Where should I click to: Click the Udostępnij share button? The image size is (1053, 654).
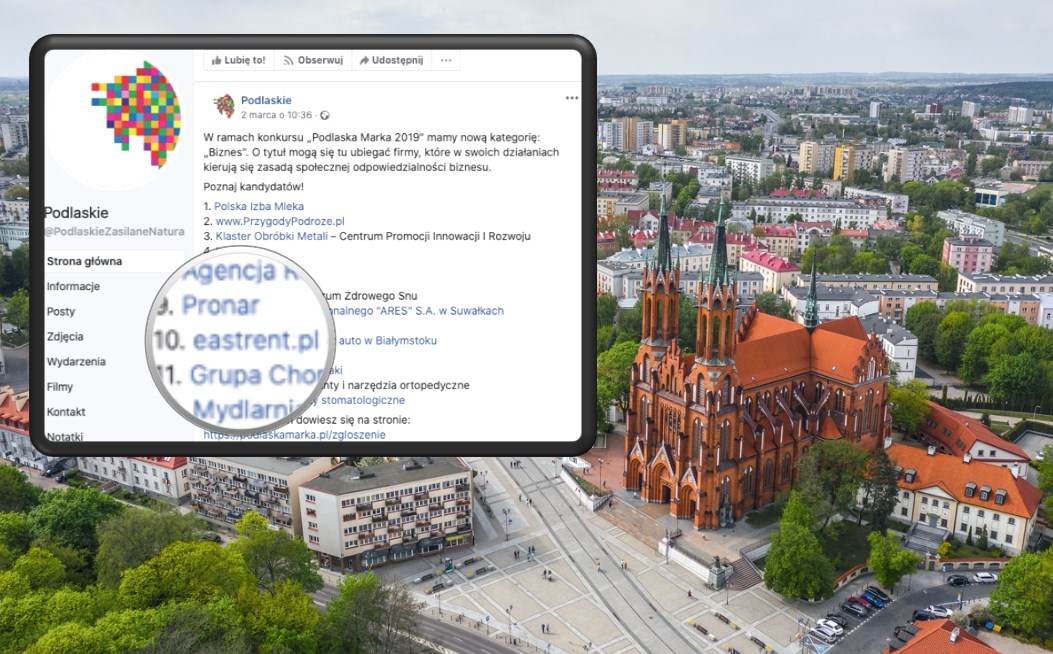pyautogui.click(x=389, y=60)
